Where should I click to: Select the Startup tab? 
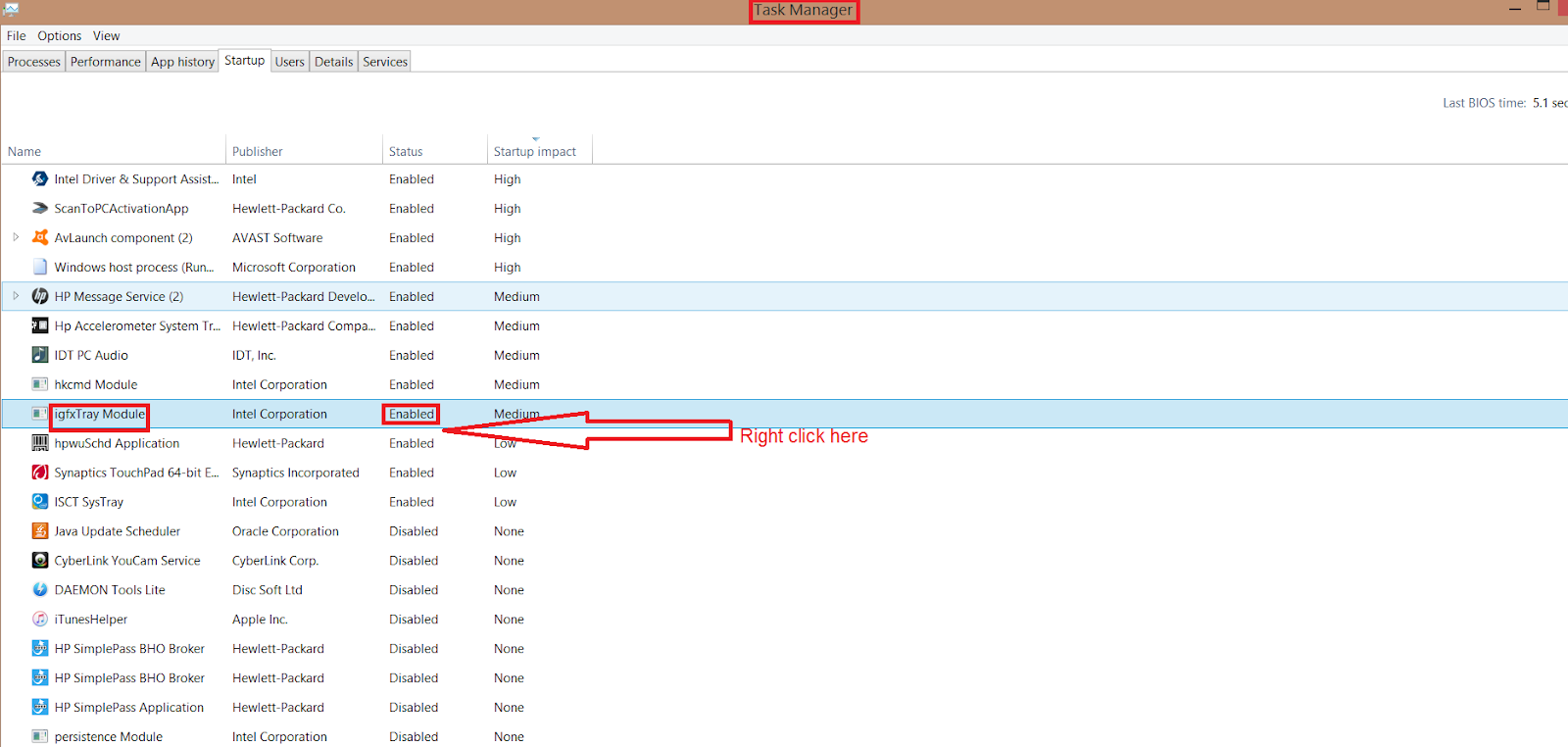pyautogui.click(x=244, y=61)
